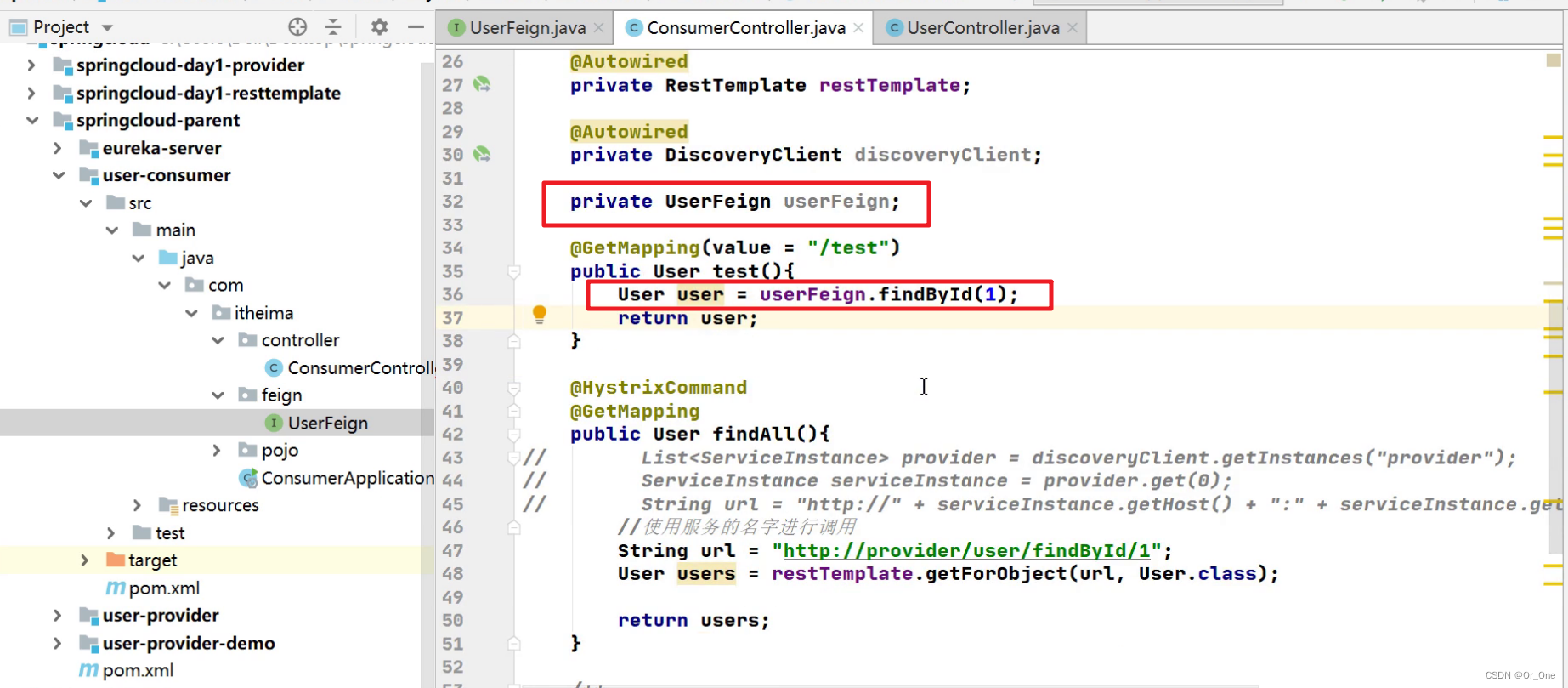Click Maven icon beside user-consumer pom.xml
Viewport: 1568px width, 688px height.
(115, 588)
